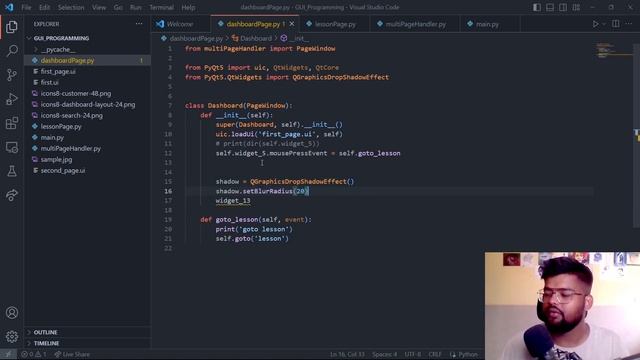640x360 pixels.
Task: Open the Selection menu
Action: click(71, 7)
